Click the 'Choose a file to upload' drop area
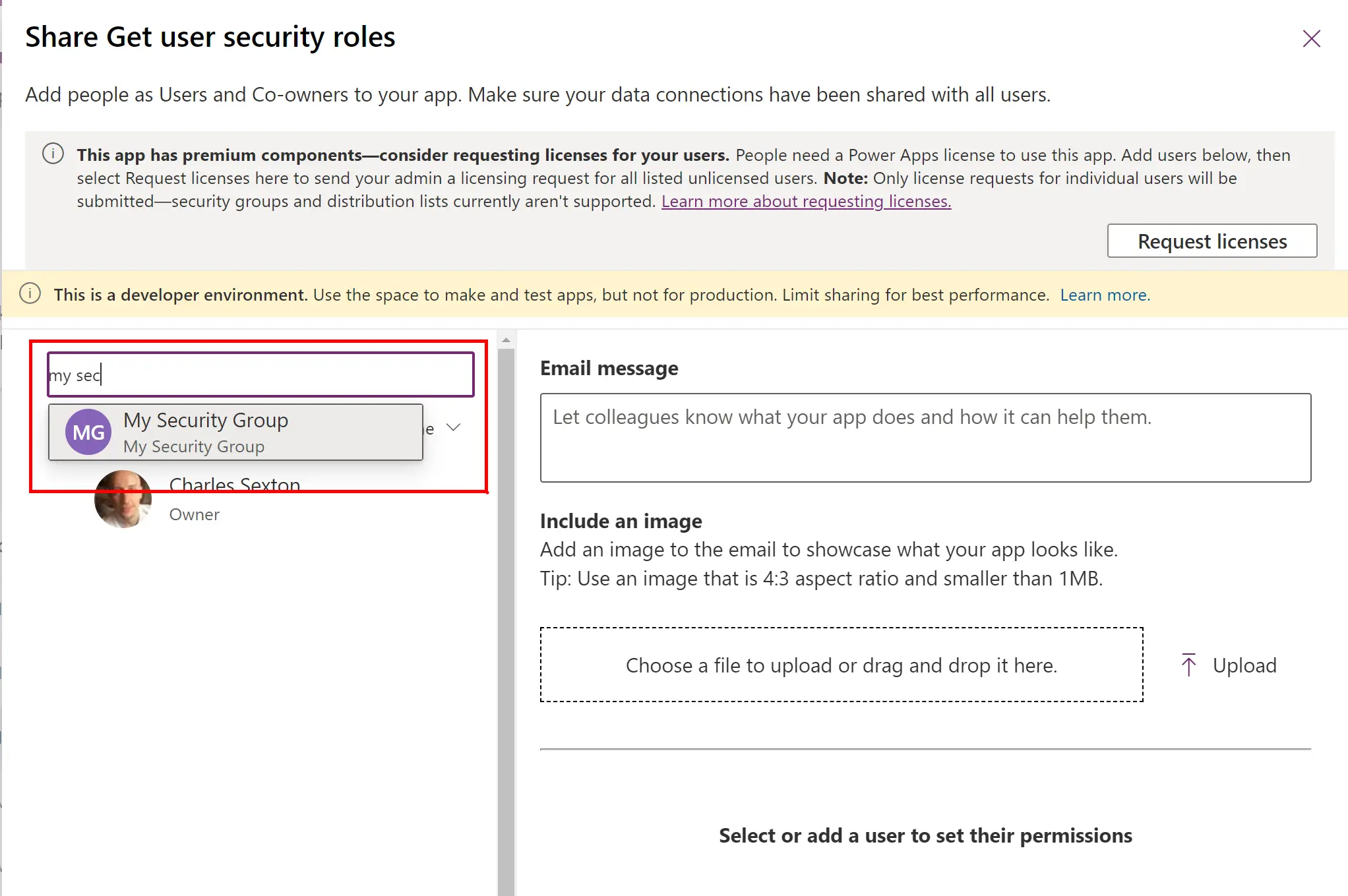 click(x=842, y=665)
